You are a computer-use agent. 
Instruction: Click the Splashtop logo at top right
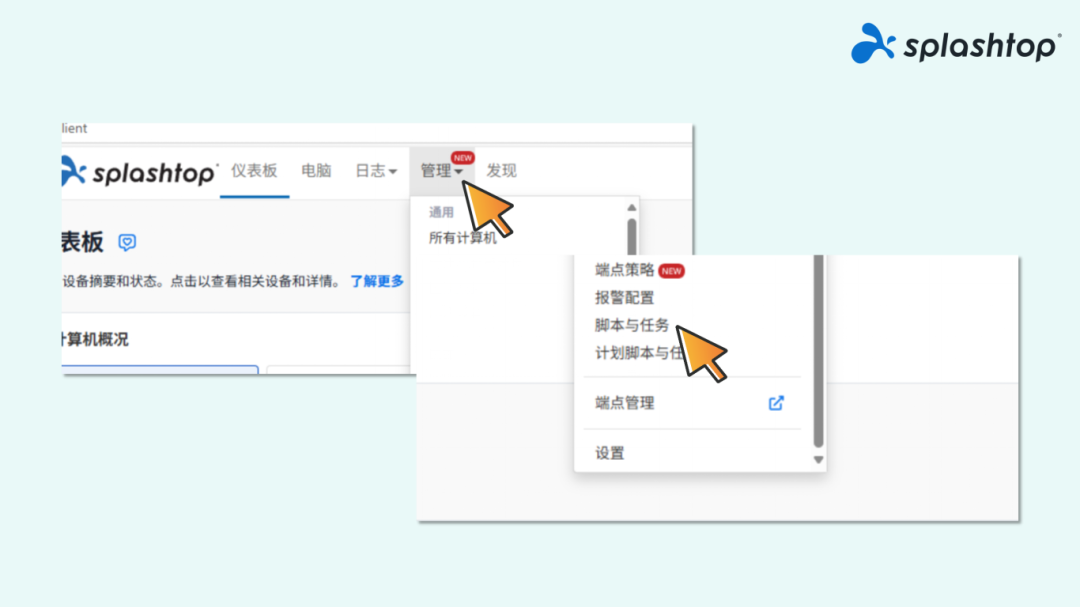955,44
